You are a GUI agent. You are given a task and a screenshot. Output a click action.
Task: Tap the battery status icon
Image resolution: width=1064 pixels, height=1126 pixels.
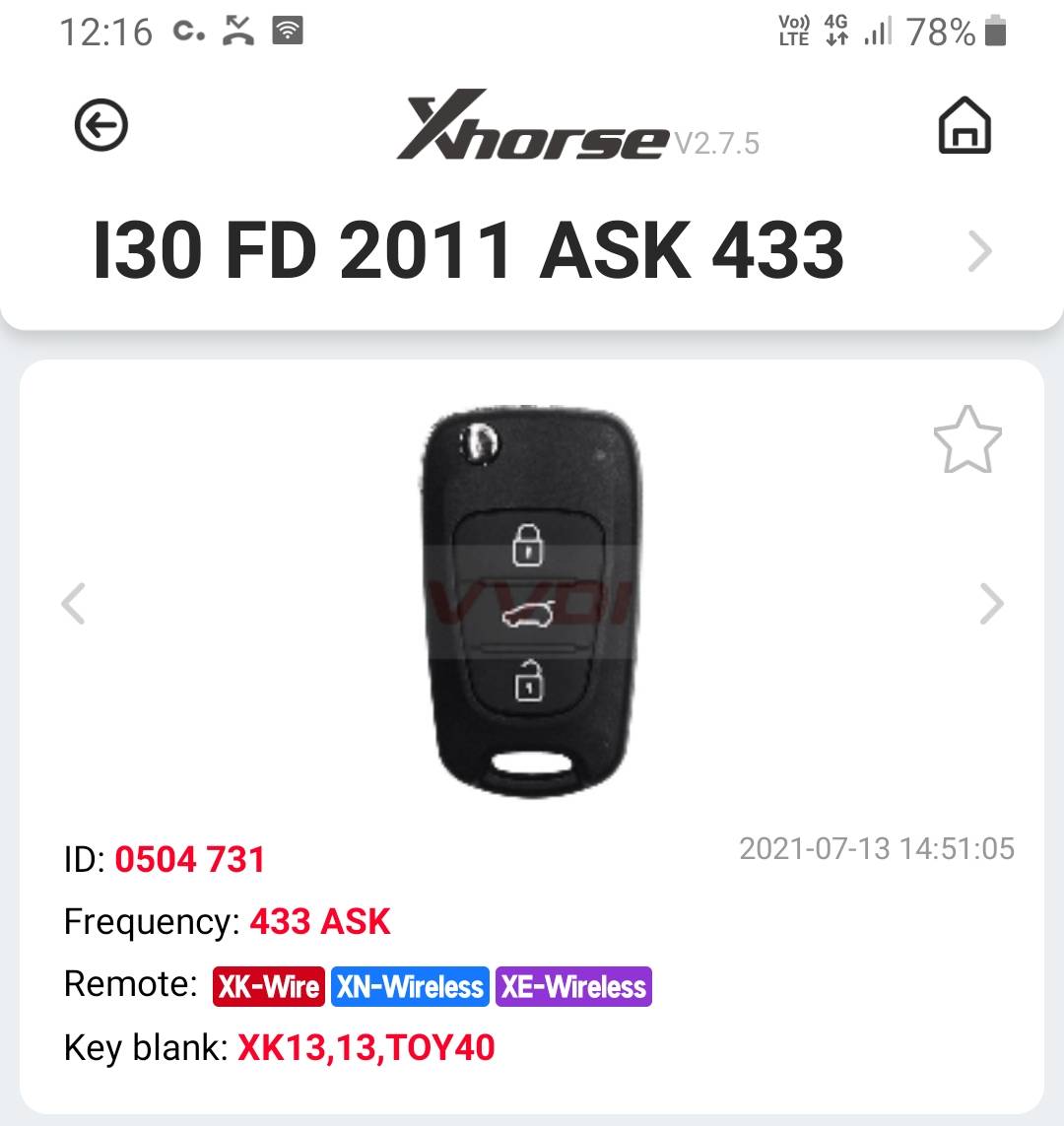tap(995, 32)
